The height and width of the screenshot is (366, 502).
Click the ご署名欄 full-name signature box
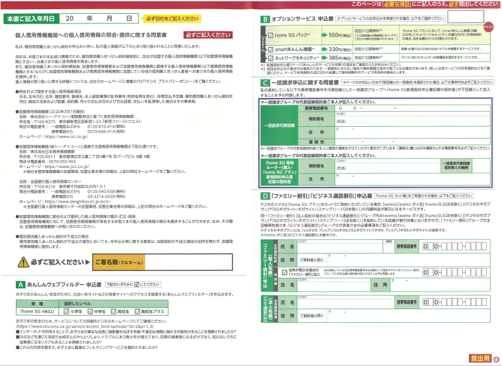[x=189, y=262]
